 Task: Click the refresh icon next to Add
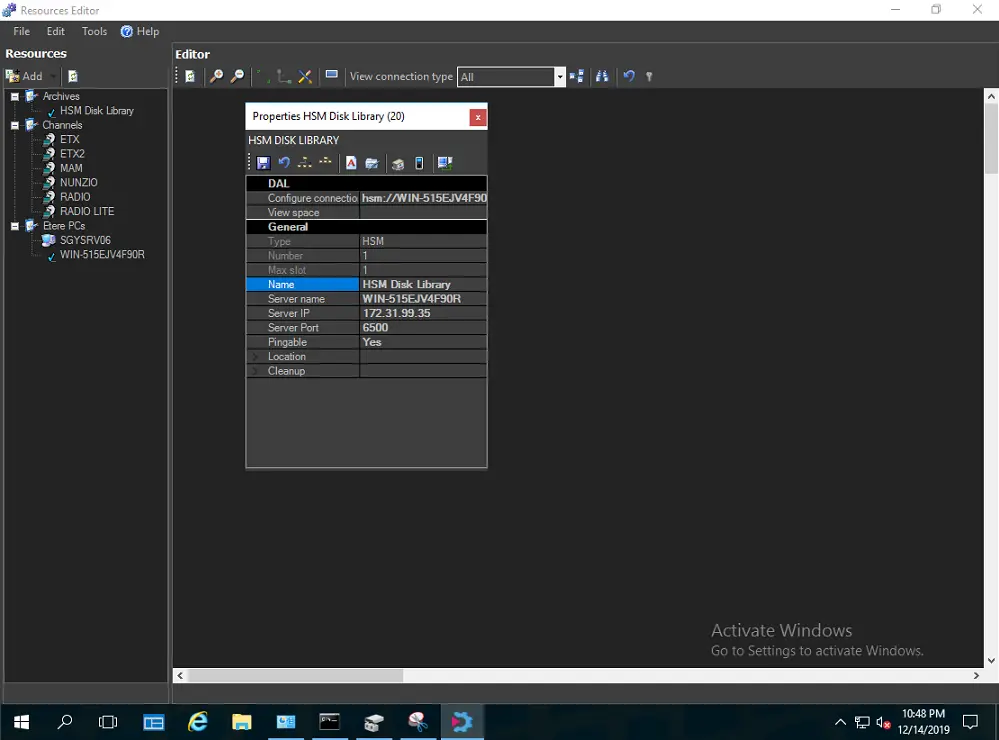(73, 76)
